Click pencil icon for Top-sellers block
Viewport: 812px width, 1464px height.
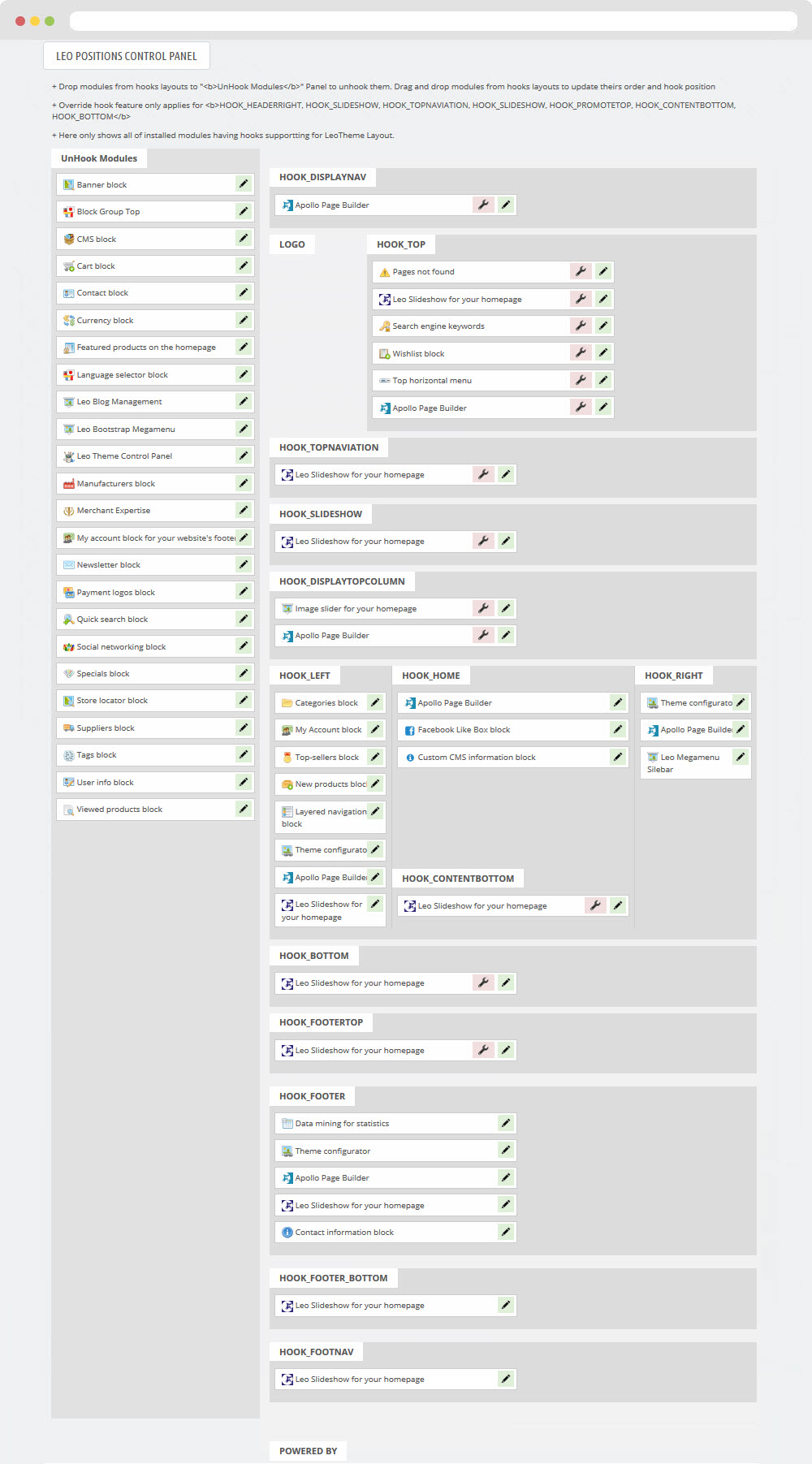[375, 757]
